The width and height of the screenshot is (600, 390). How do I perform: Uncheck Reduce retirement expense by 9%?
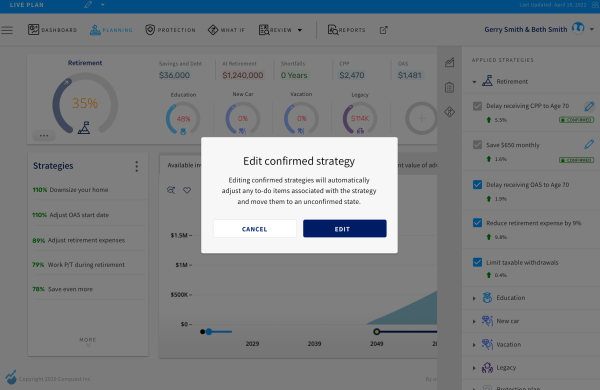coord(477,223)
